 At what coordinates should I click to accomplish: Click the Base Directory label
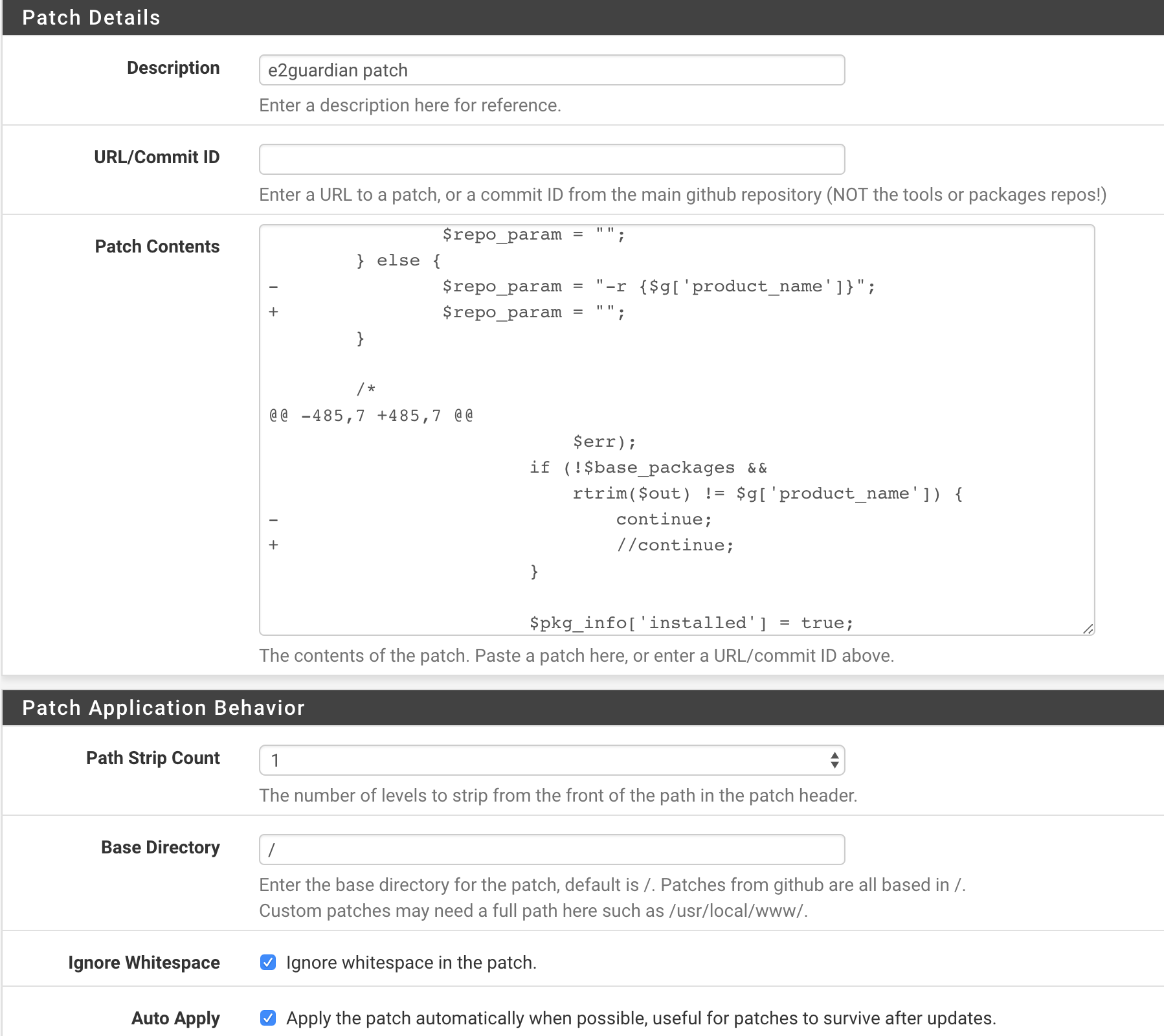[160, 848]
